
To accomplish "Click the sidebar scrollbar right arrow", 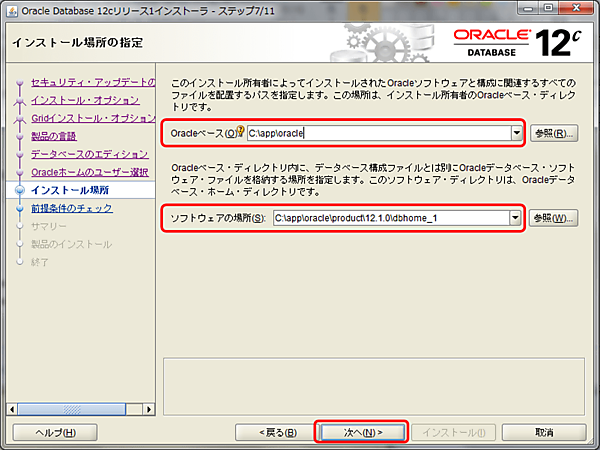I will (x=148, y=409).
